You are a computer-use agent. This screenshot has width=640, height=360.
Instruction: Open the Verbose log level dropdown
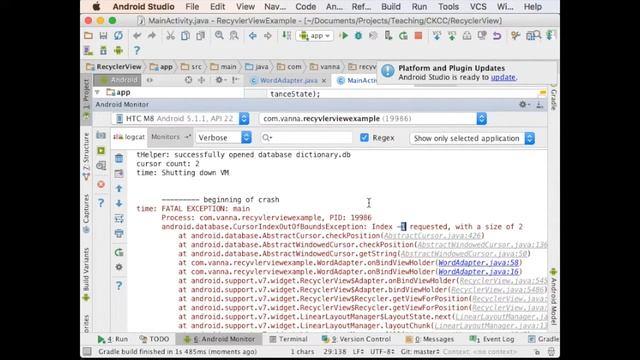click(223, 138)
